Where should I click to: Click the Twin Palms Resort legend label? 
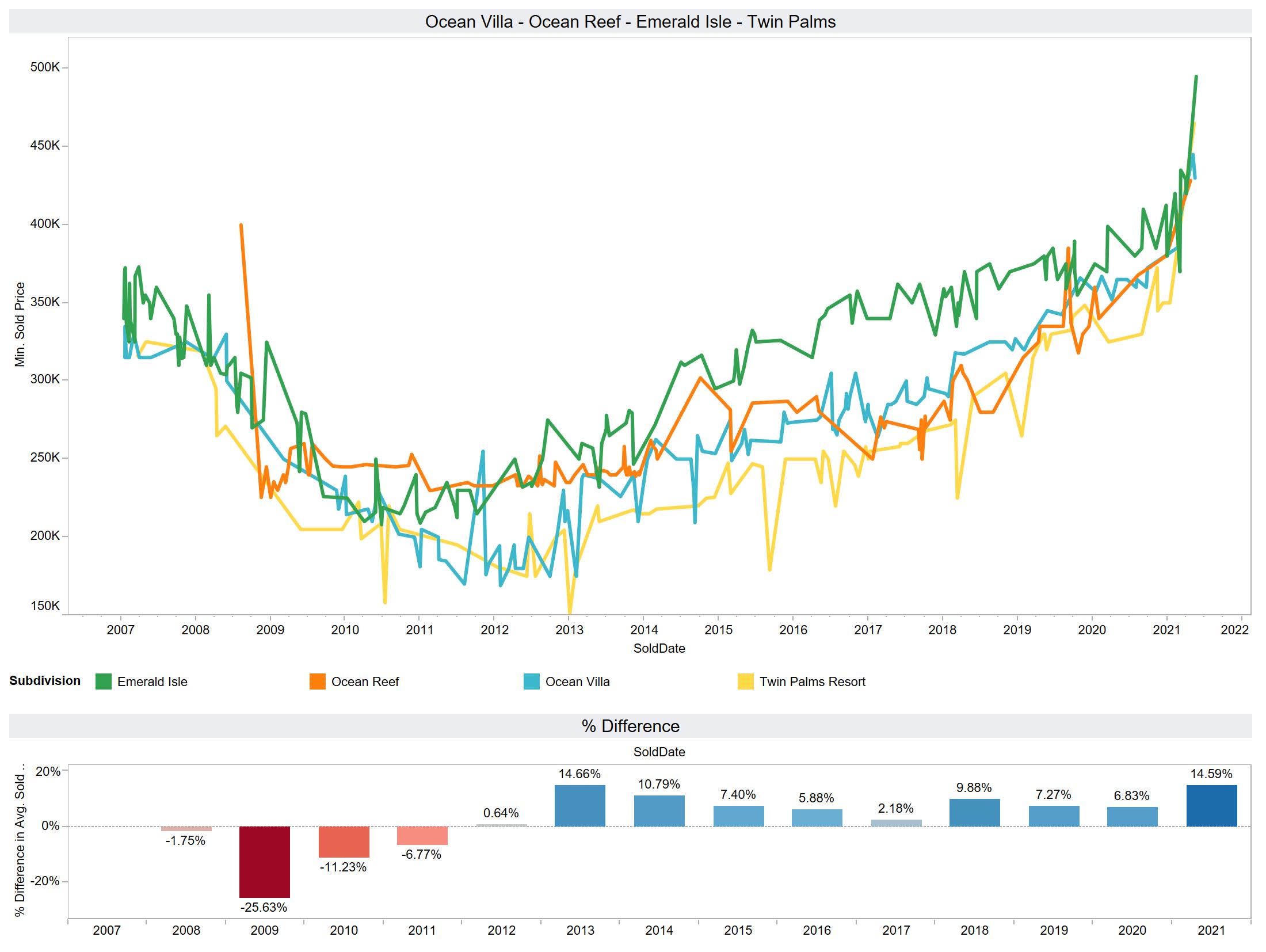click(x=813, y=682)
